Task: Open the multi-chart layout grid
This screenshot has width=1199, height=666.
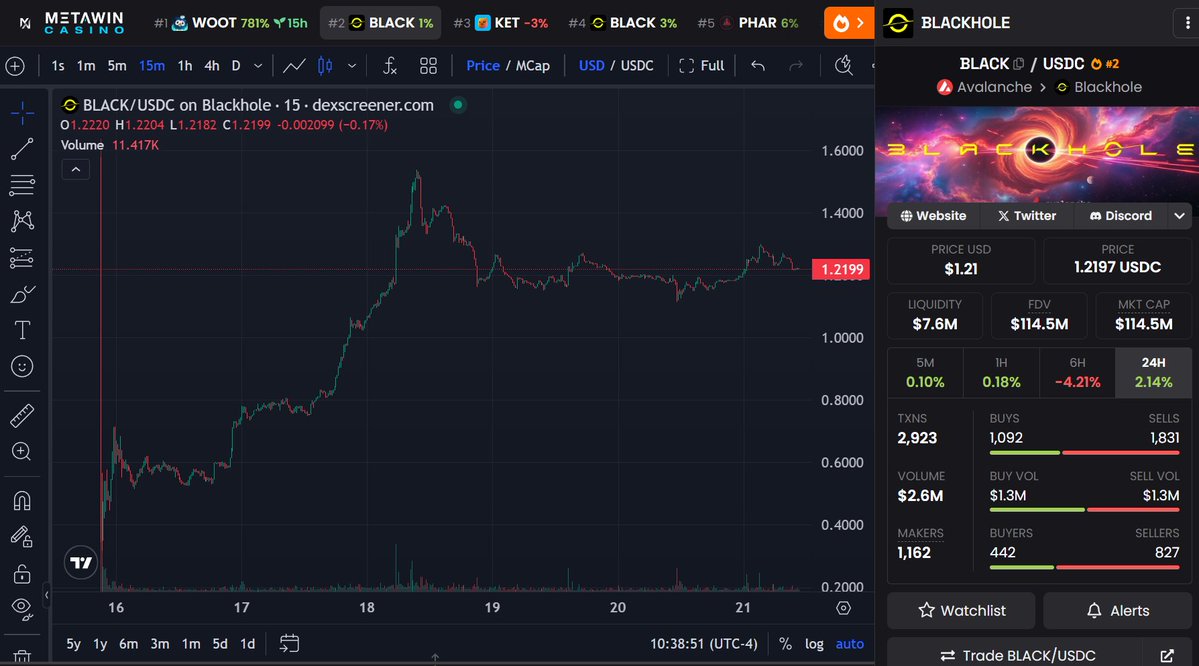Action: [428, 67]
